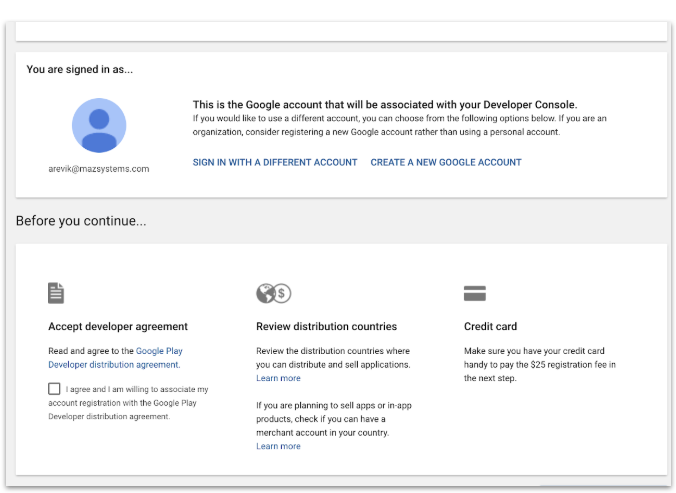The height and width of the screenshot is (493, 676).
Task: Click the Review distribution countries heading
Action: [326, 326]
